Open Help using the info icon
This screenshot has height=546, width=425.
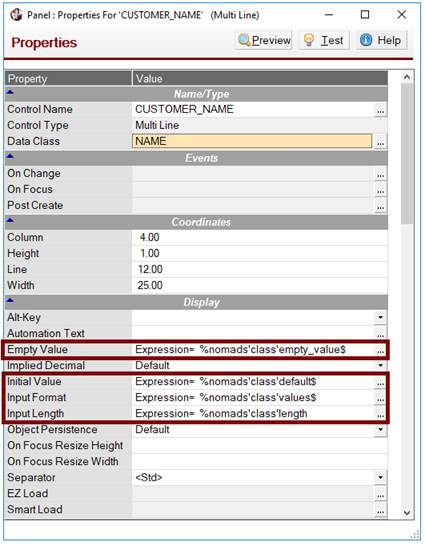point(381,40)
